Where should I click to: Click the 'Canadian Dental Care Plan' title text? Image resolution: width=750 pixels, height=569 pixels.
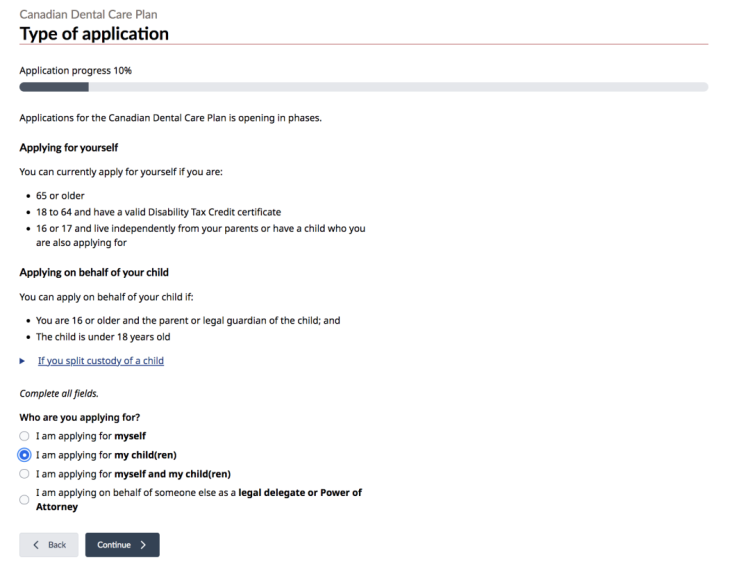(x=88, y=14)
